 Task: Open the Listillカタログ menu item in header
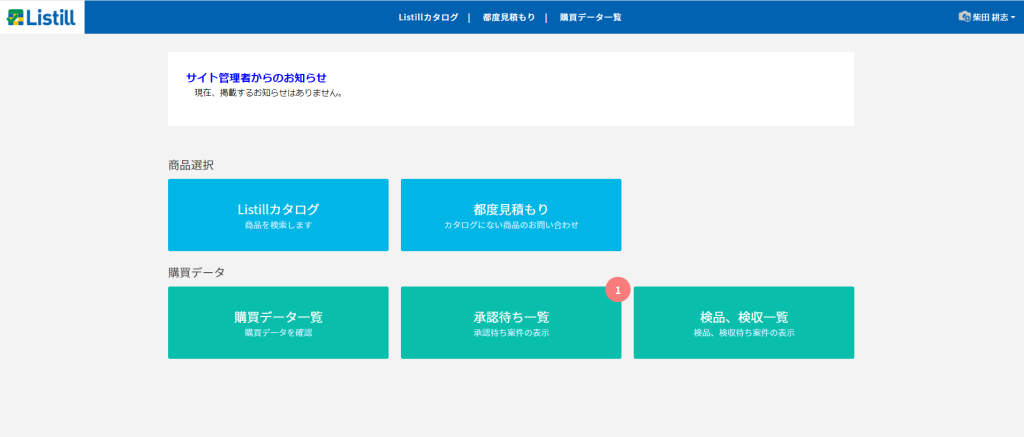click(x=428, y=17)
